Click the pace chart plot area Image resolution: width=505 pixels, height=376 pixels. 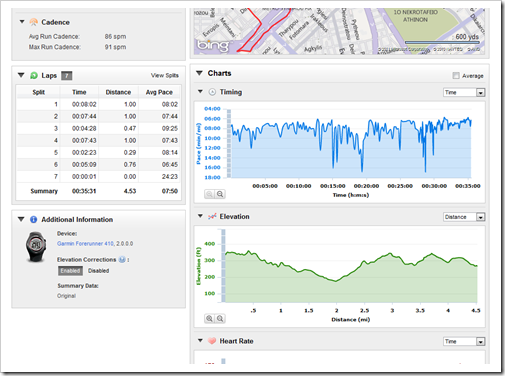[351, 143]
